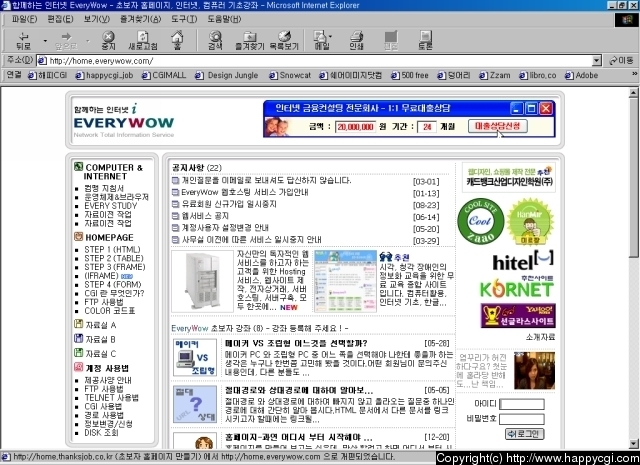Click the Mail toolbar icon
640x465 pixels.
(321, 40)
